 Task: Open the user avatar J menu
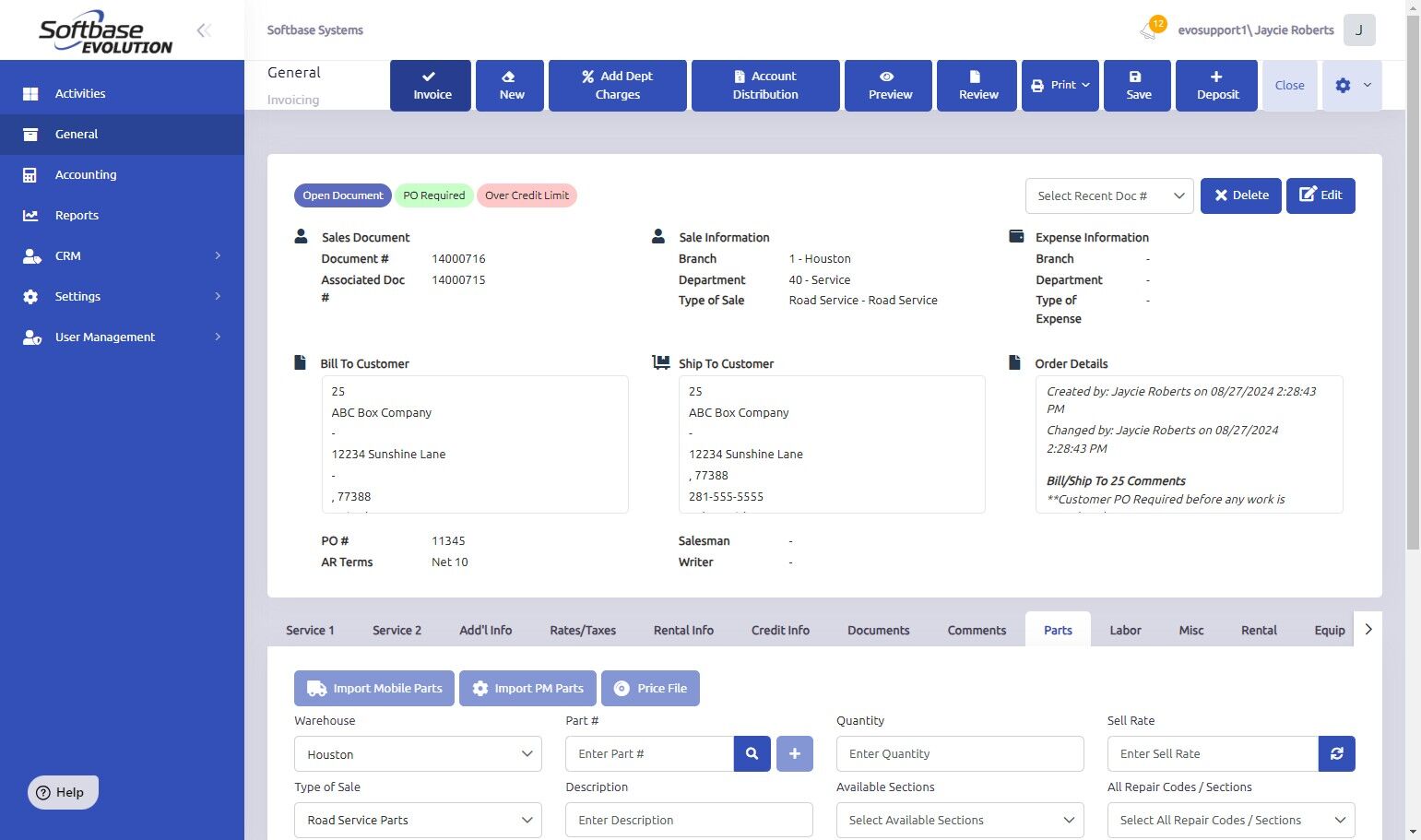click(x=1359, y=30)
